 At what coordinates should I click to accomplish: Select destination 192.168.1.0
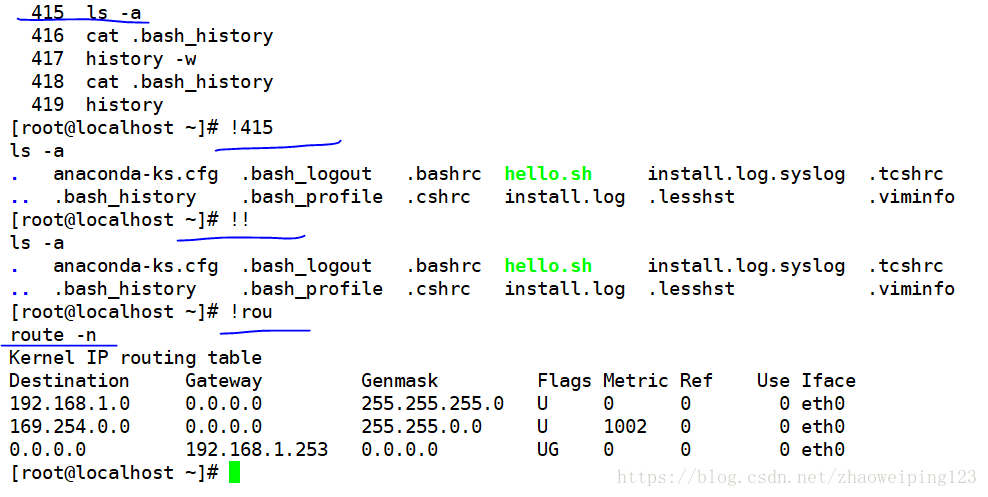click(69, 404)
